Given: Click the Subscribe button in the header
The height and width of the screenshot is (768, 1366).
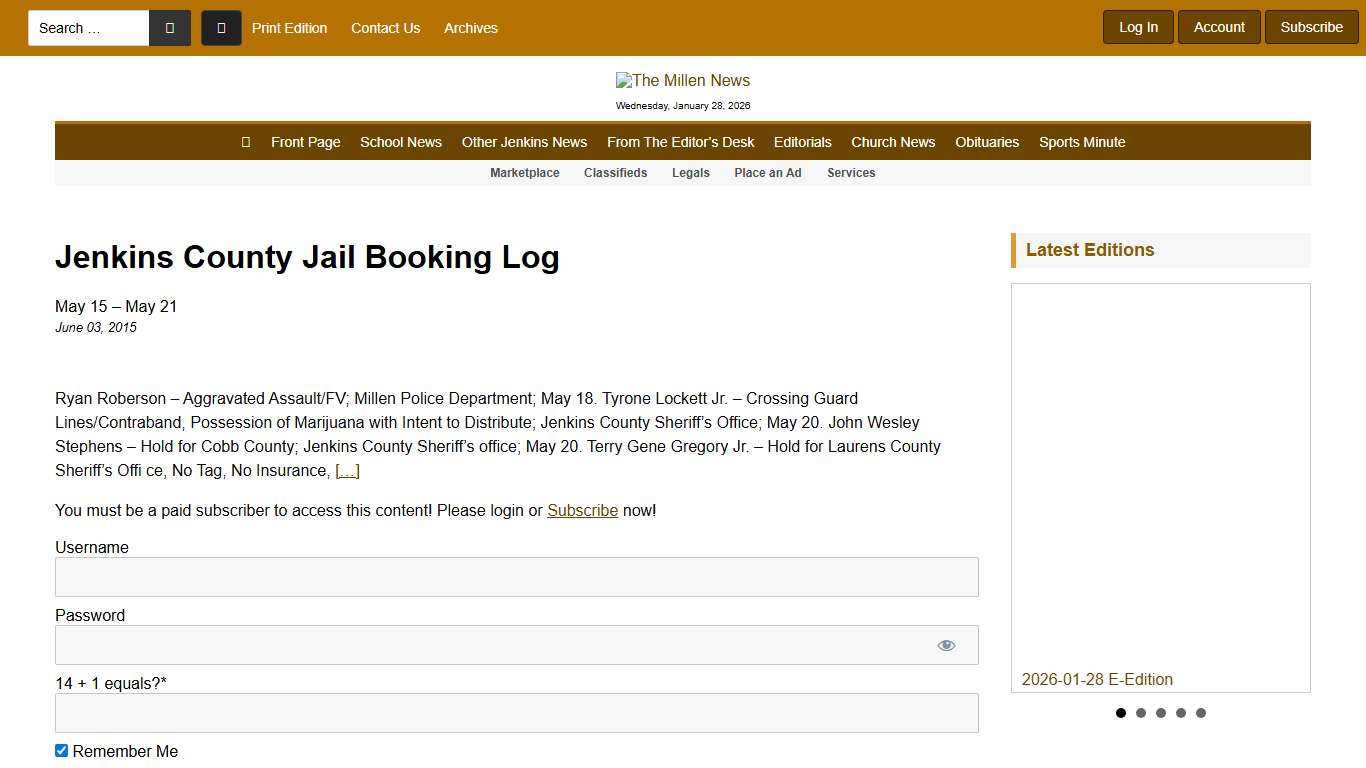Looking at the screenshot, I should coord(1311,27).
